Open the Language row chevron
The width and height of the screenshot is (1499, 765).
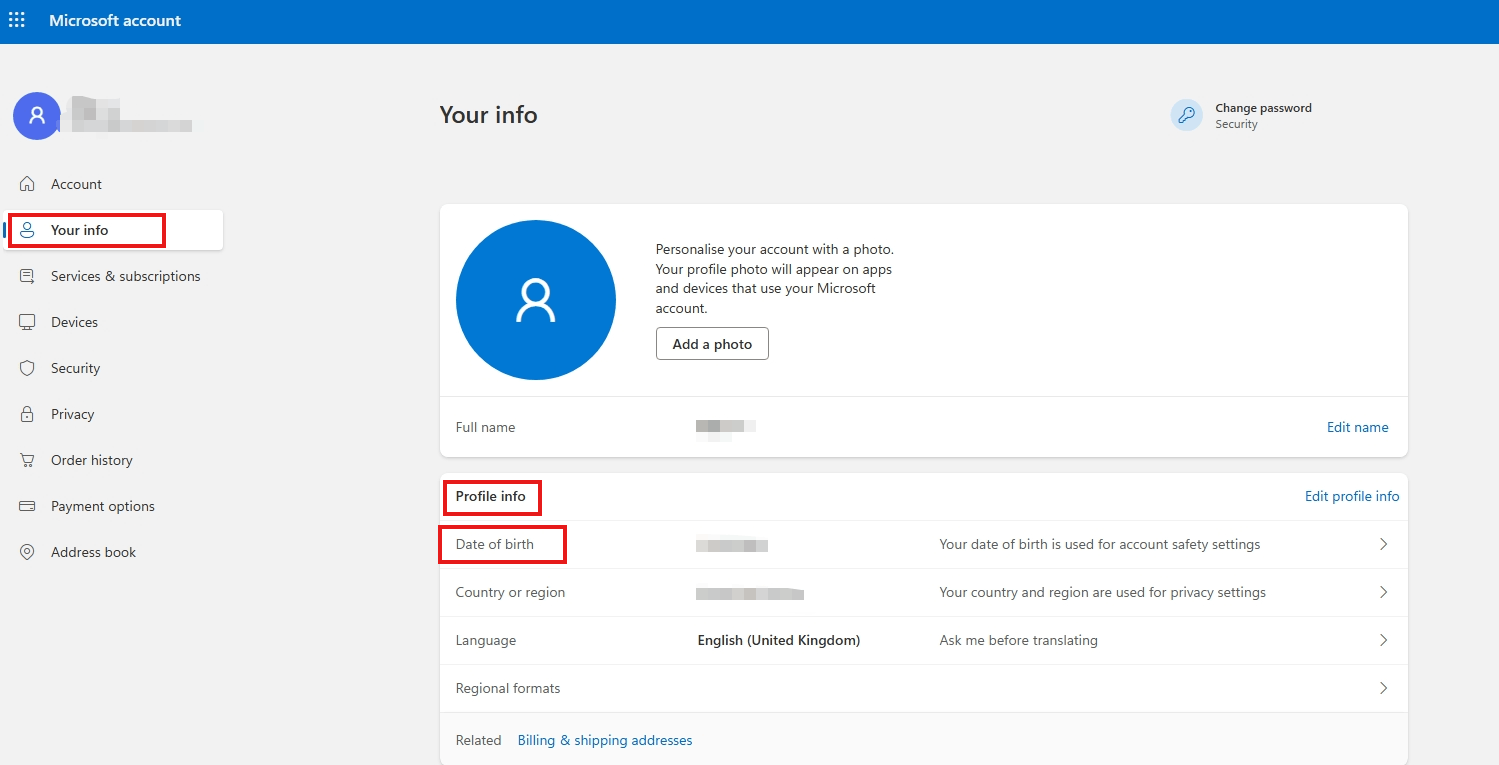(x=1384, y=640)
